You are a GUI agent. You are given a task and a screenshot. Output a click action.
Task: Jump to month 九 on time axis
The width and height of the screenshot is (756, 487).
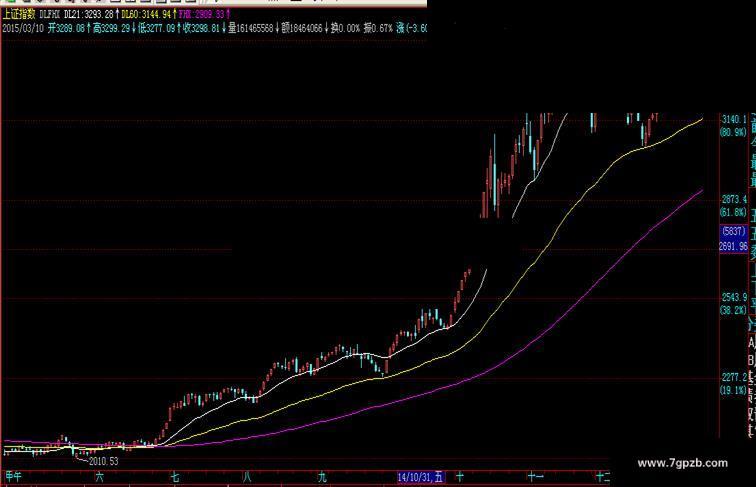322,477
